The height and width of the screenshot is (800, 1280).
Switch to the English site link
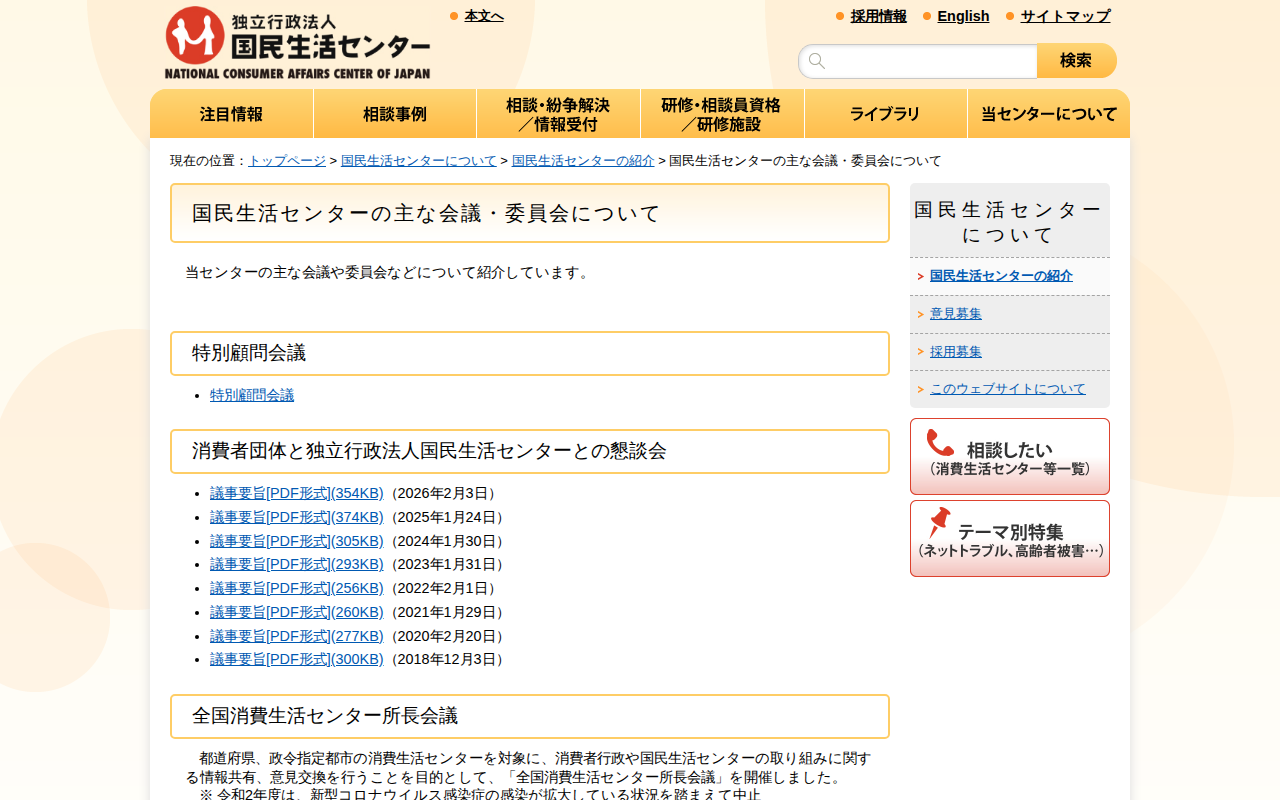(x=963, y=16)
